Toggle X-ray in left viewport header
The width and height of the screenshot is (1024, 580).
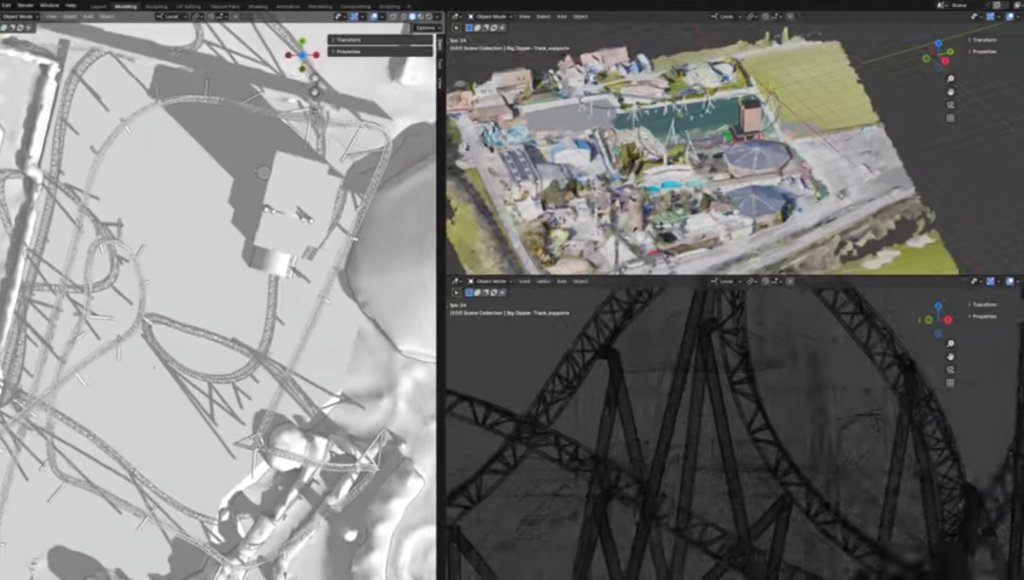pos(391,17)
